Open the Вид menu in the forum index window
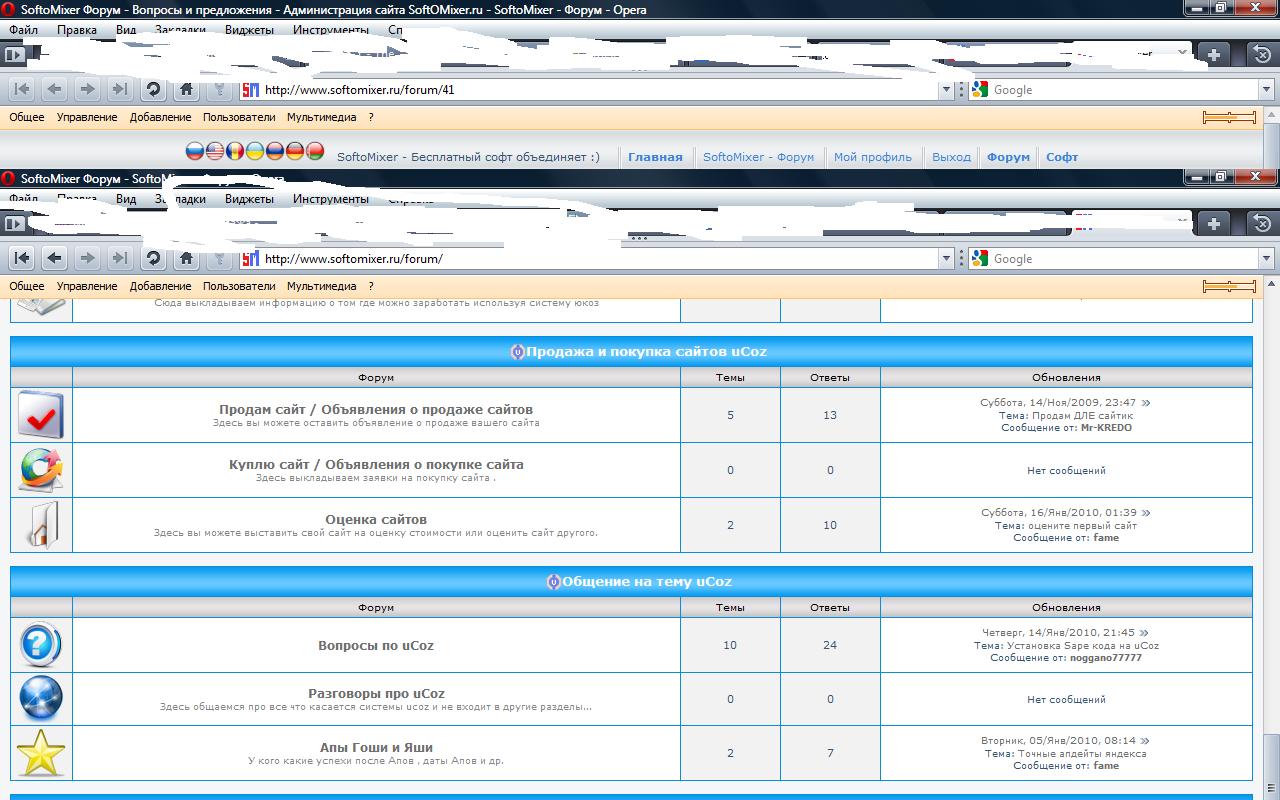Viewport: 1280px width, 800px height. coord(126,199)
